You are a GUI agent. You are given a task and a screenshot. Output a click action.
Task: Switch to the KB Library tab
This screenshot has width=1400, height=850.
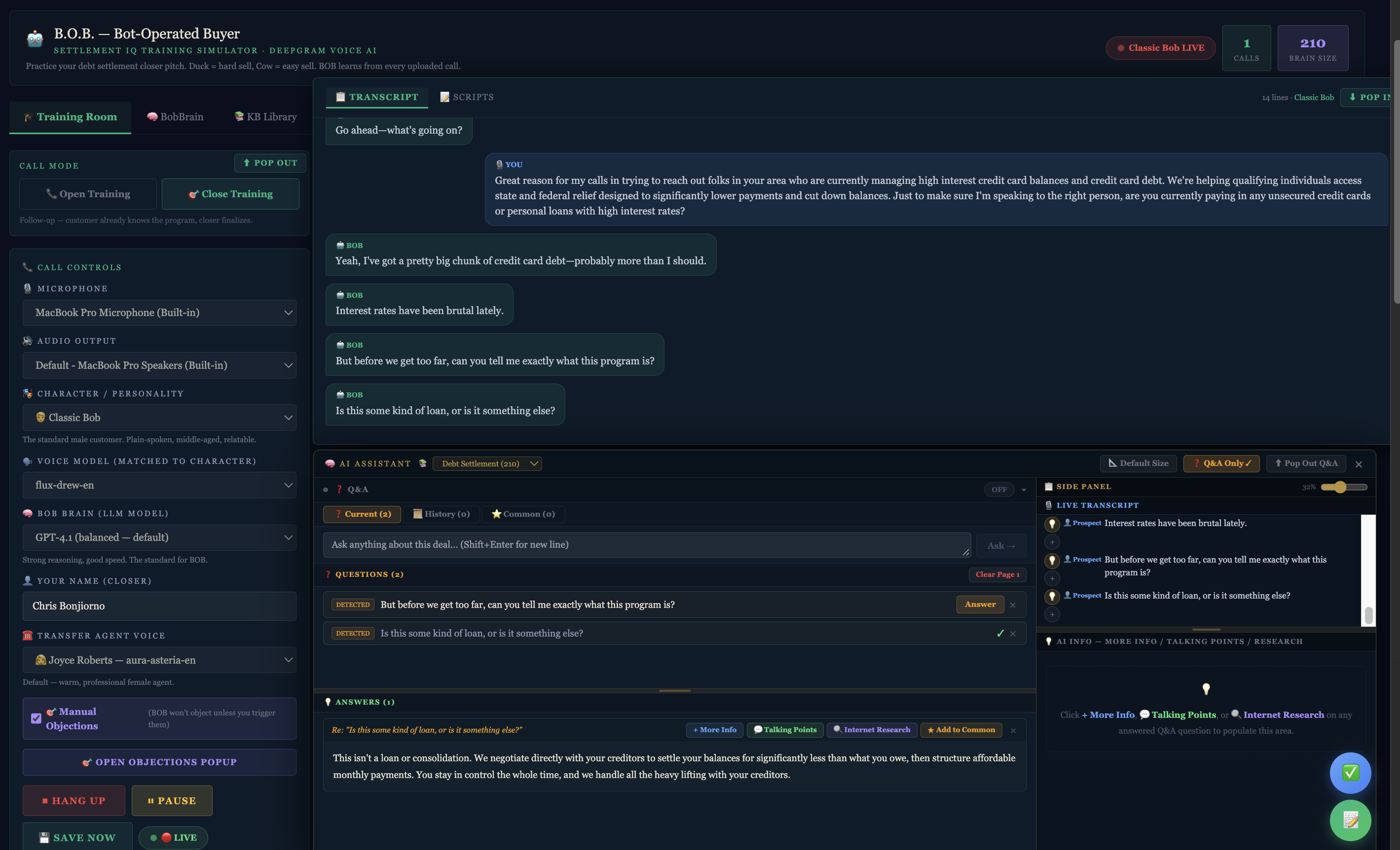[x=266, y=117]
